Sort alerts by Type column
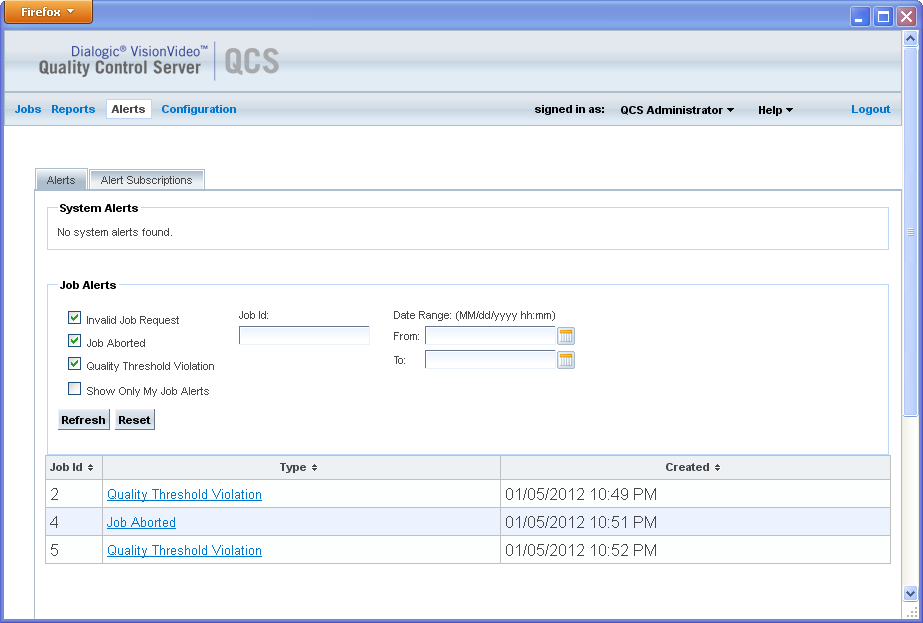The height and width of the screenshot is (623, 923). 300,467
